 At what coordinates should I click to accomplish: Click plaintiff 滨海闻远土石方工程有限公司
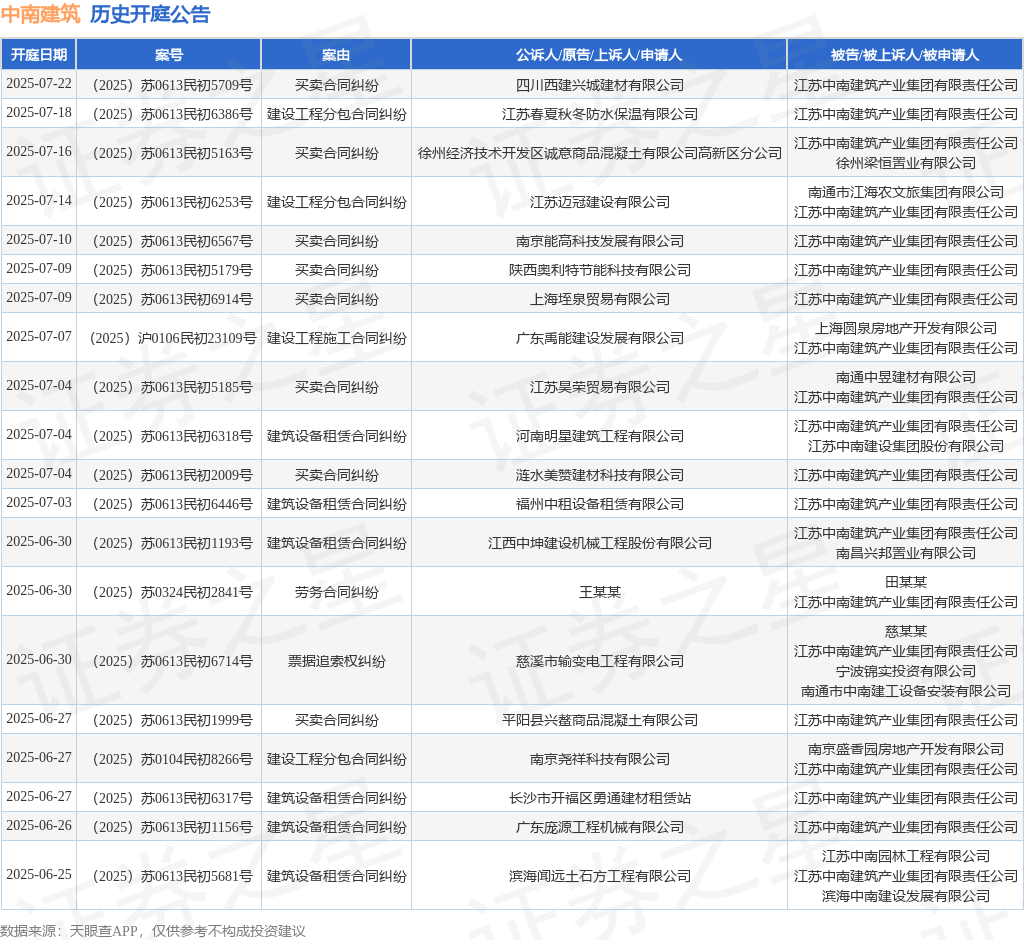point(600,877)
